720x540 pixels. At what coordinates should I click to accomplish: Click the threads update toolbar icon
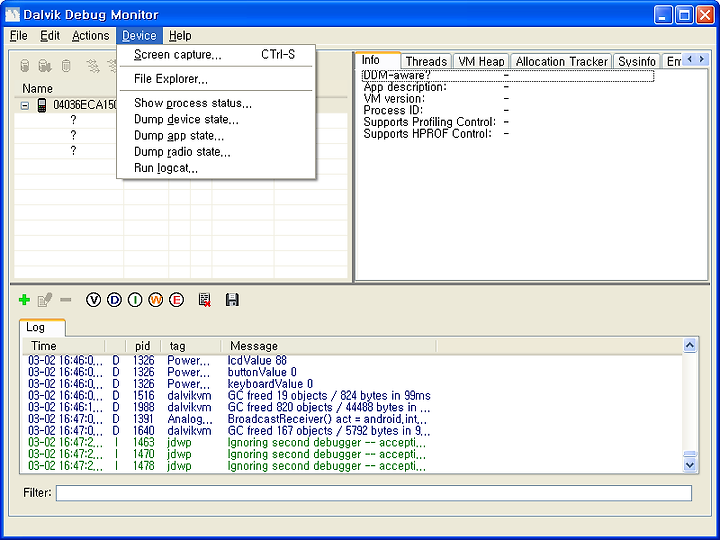tap(93, 66)
